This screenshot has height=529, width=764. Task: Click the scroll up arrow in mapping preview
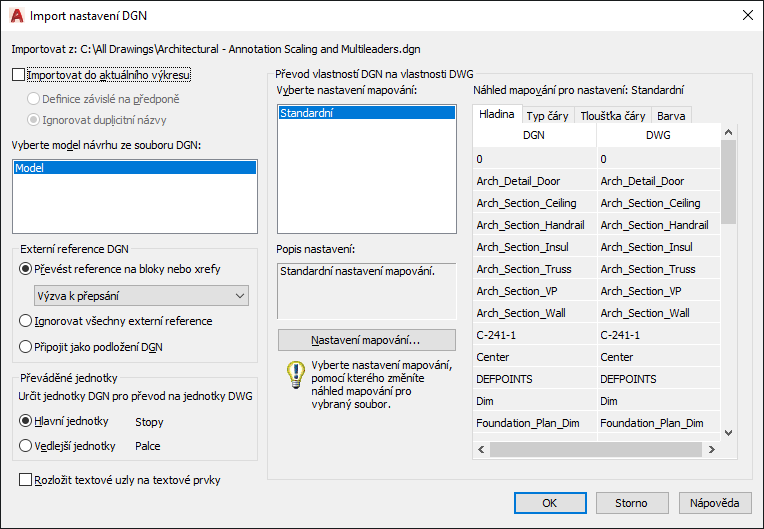728,132
